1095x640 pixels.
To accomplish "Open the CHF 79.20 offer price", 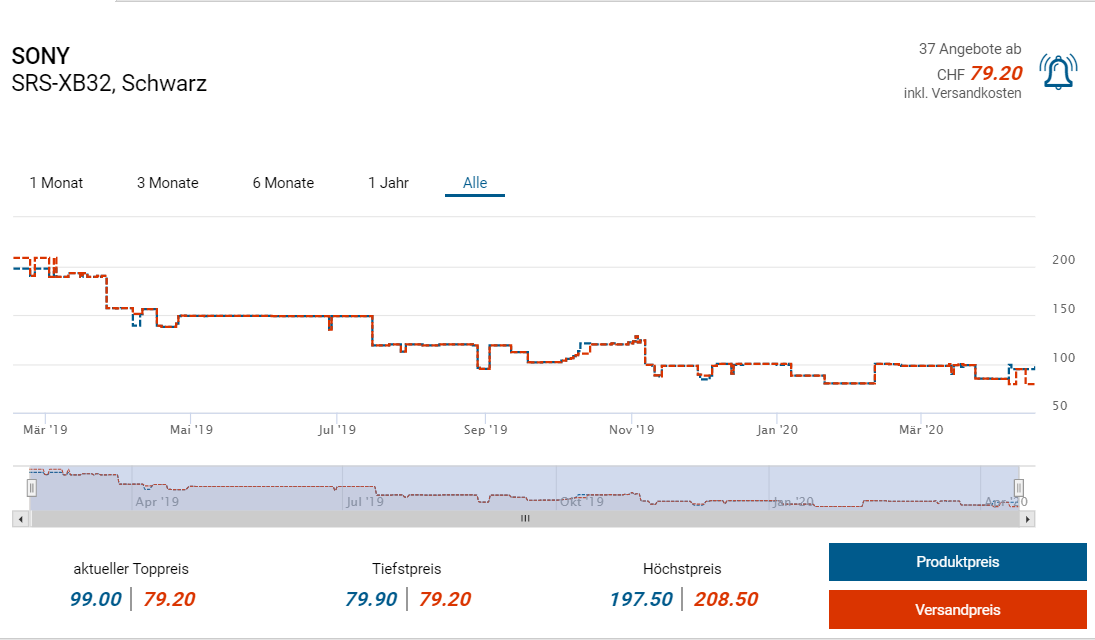I will (980, 73).
